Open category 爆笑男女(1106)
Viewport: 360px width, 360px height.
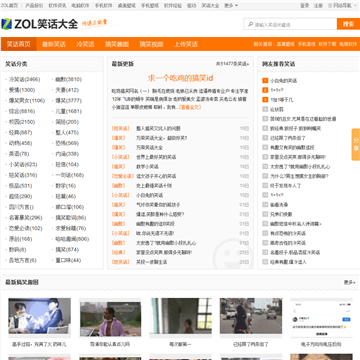(27, 101)
